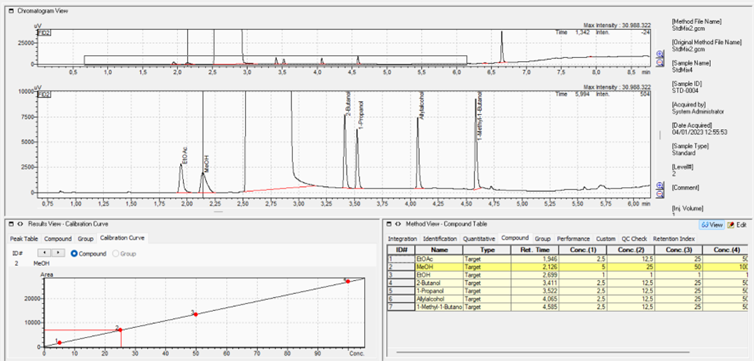Click the Name column header

439,250
